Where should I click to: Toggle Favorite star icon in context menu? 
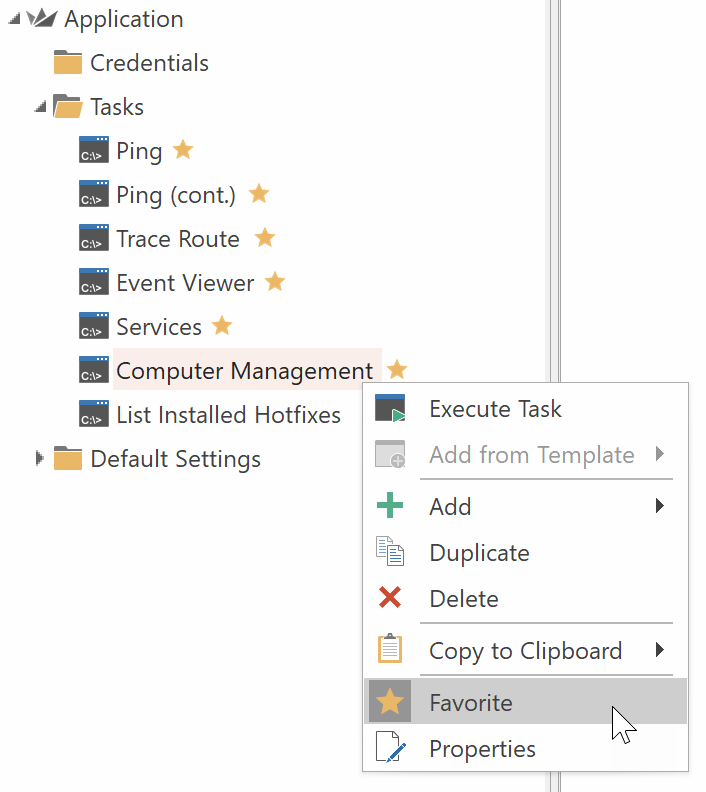pos(390,703)
